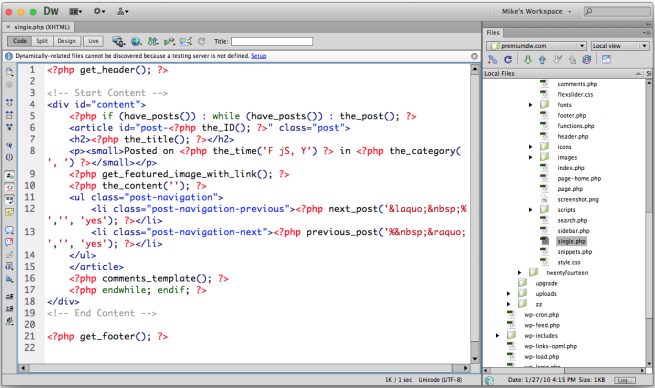Click Connect to Remote Server icon
This screenshot has width=655, height=388.
(x=493, y=60)
